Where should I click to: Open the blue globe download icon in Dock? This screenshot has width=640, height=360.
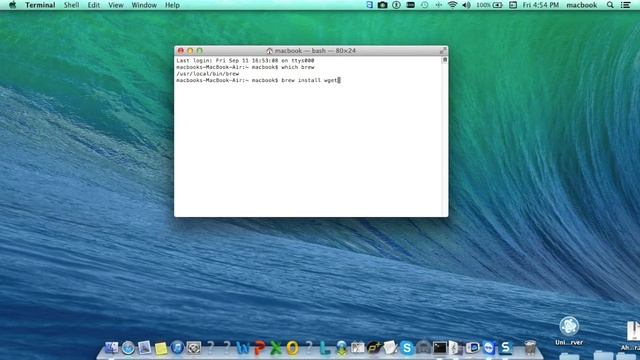point(341,348)
